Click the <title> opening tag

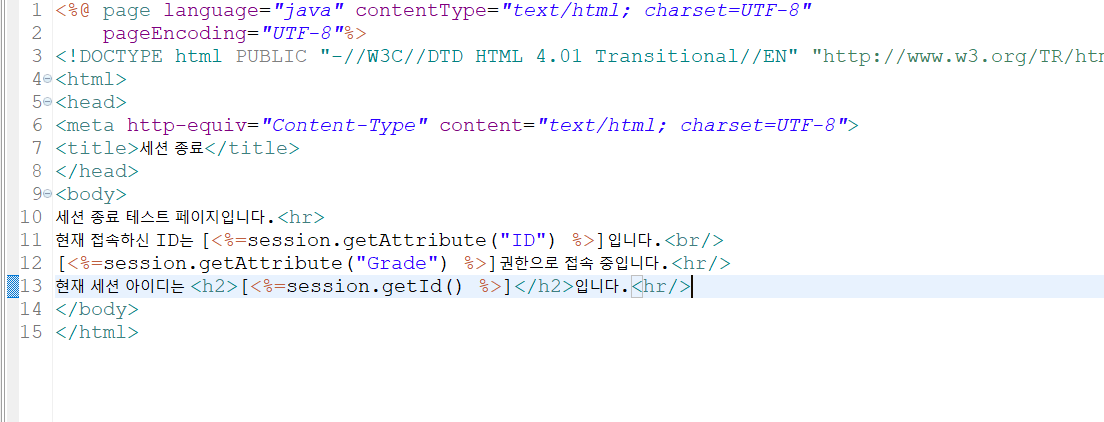point(96,149)
